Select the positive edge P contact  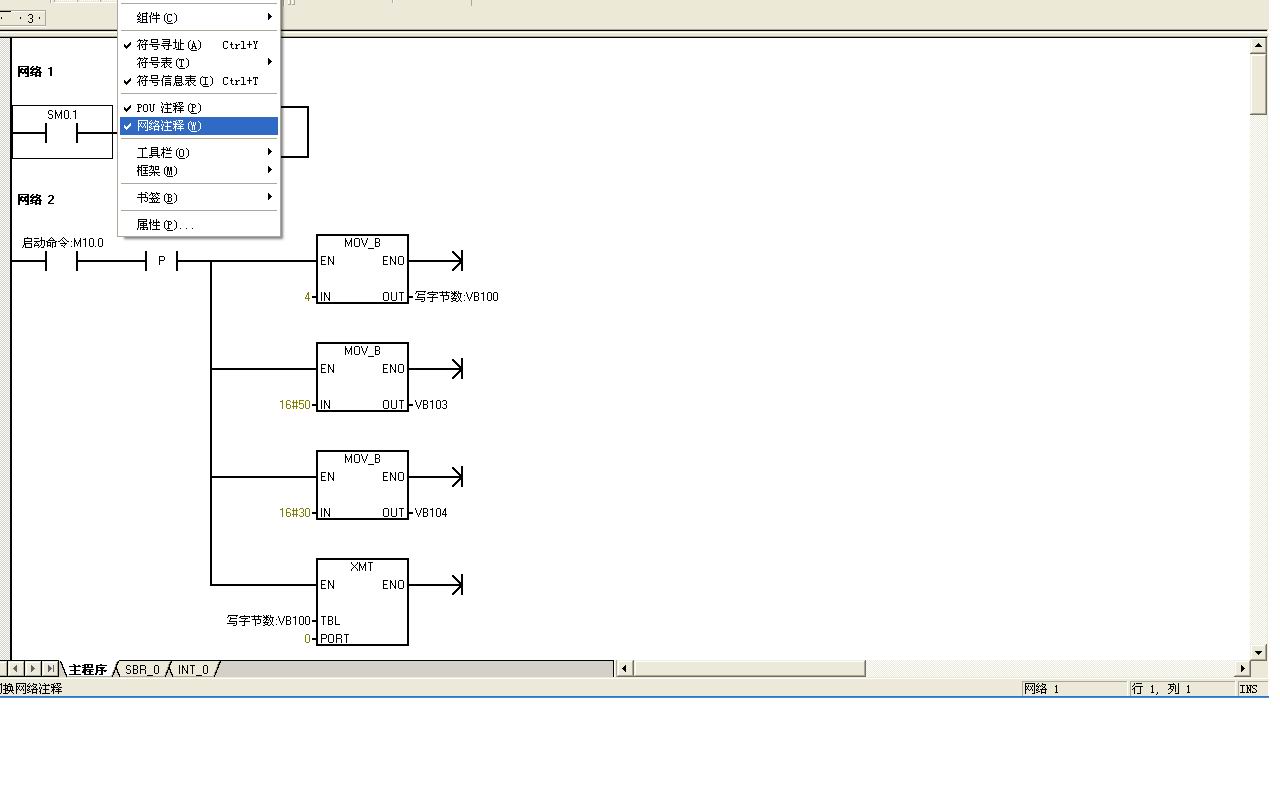click(161, 262)
